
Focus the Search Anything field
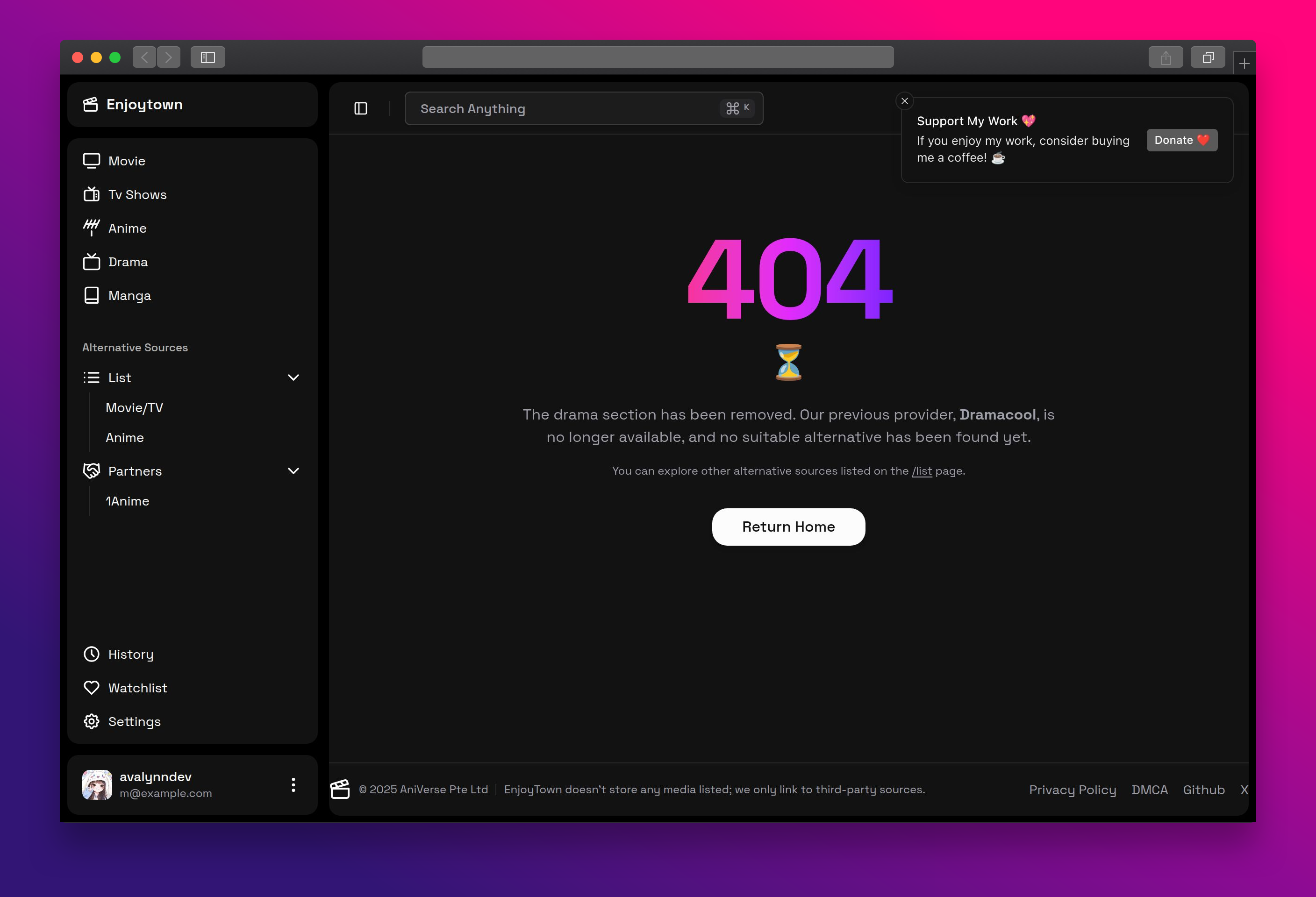(584, 109)
